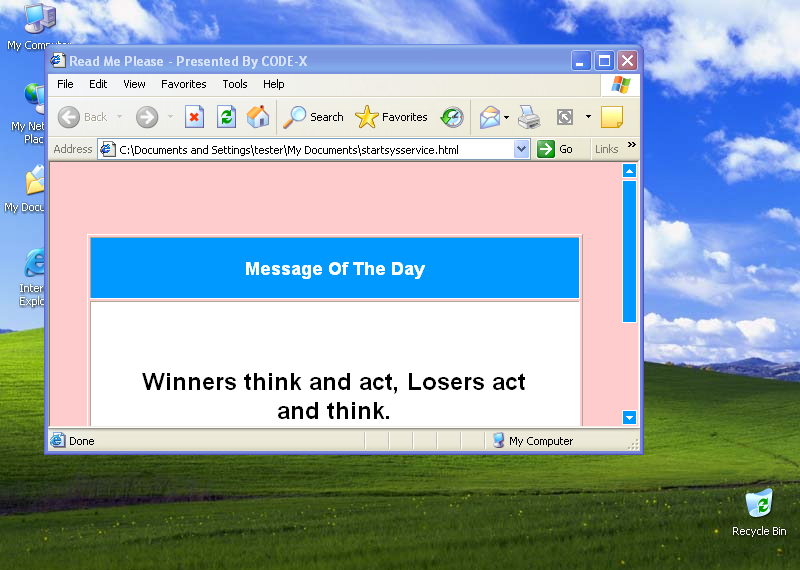The height and width of the screenshot is (570, 800).
Task: Click the Read Me Please title bar text
Action: pos(188,61)
